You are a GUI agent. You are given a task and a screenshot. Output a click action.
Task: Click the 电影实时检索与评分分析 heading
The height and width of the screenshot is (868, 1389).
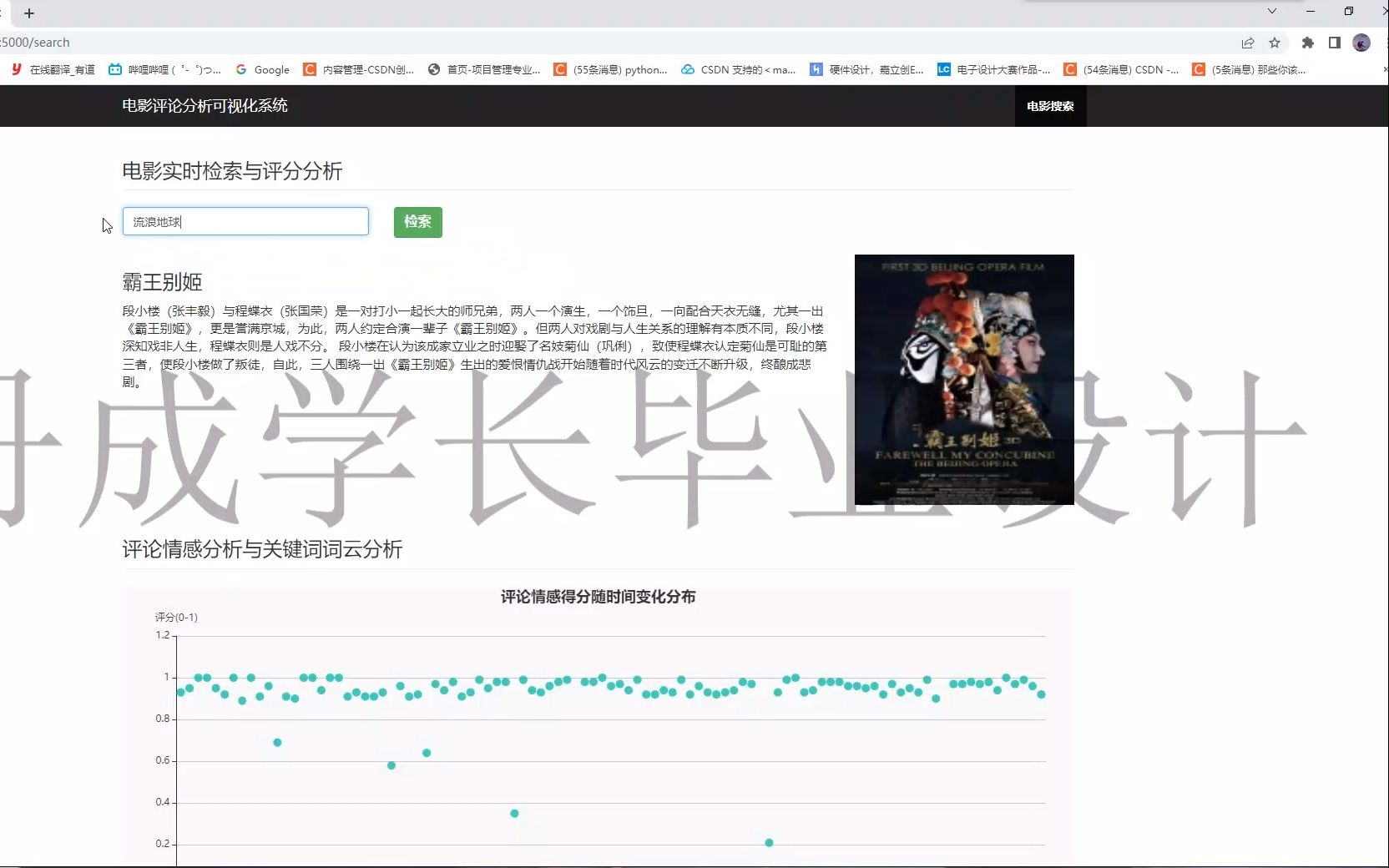click(232, 171)
